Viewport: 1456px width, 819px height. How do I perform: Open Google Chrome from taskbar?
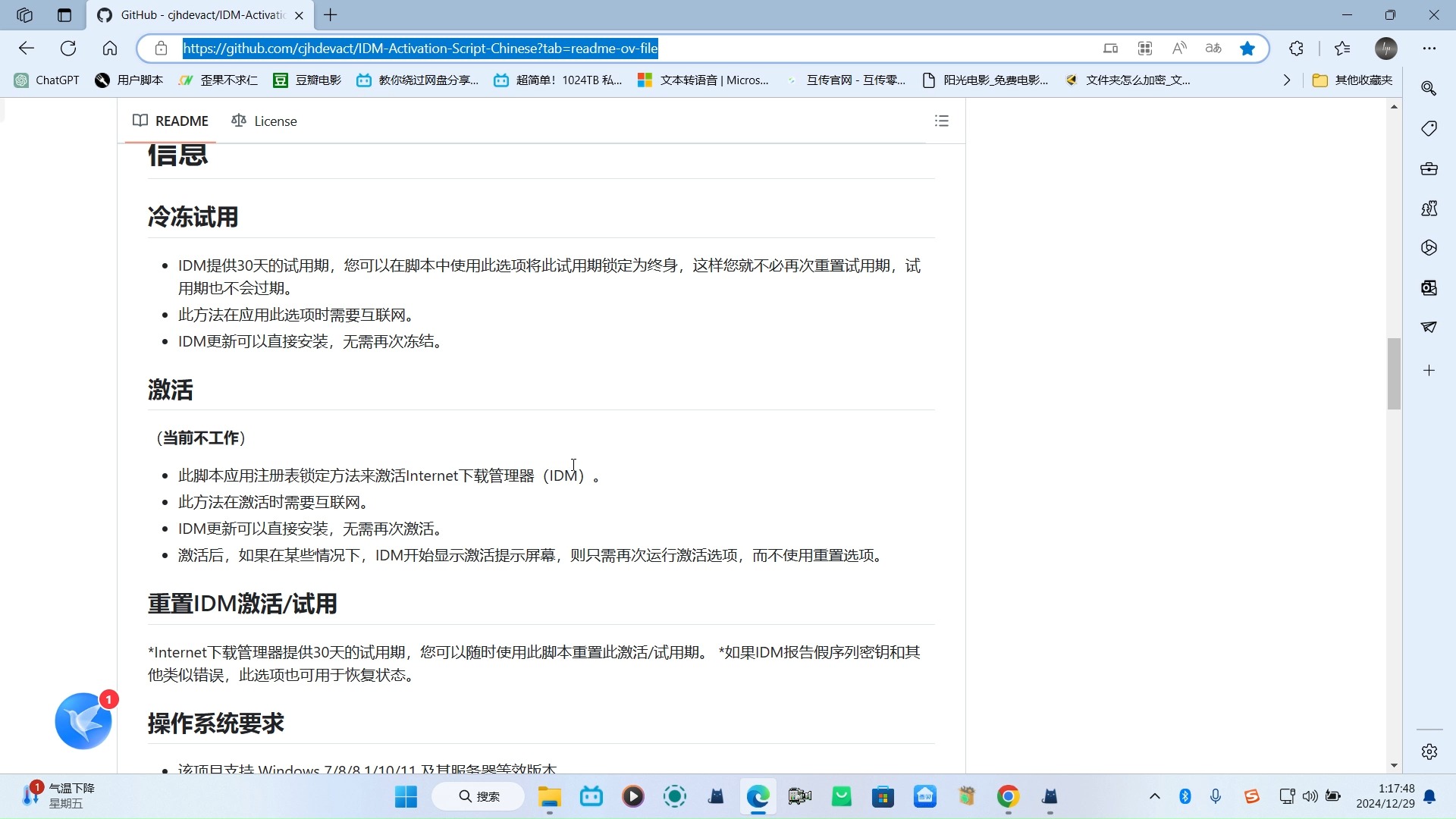tap(1008, 797)
